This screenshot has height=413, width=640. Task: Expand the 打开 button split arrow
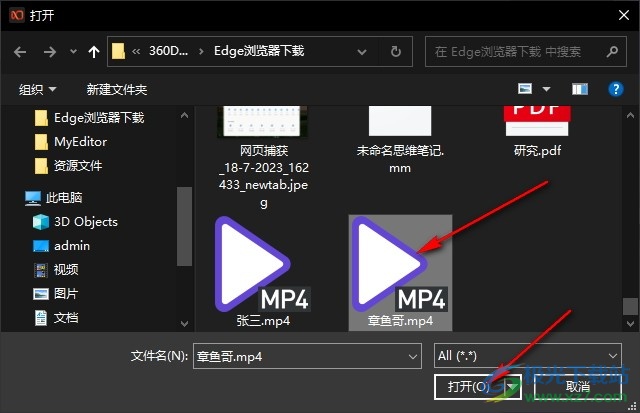pyautogui.click(x=512, y=386)
